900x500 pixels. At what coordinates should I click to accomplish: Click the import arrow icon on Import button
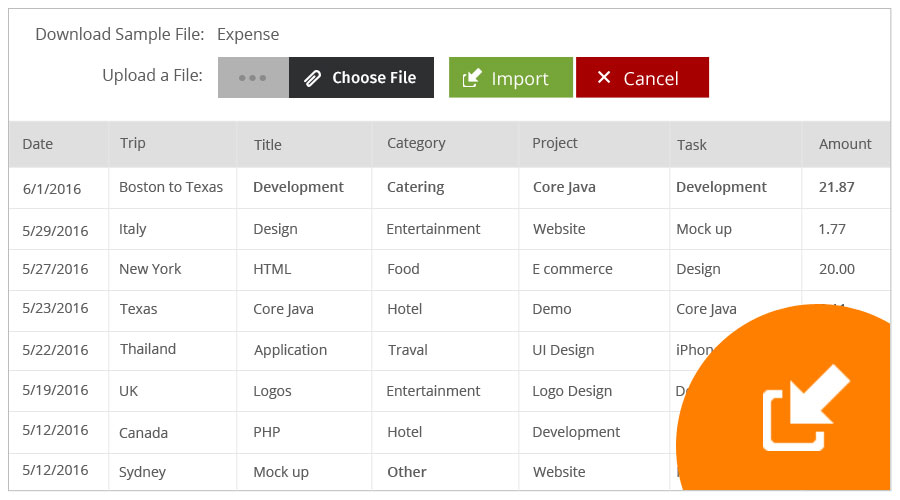click(x=472, y=78)
